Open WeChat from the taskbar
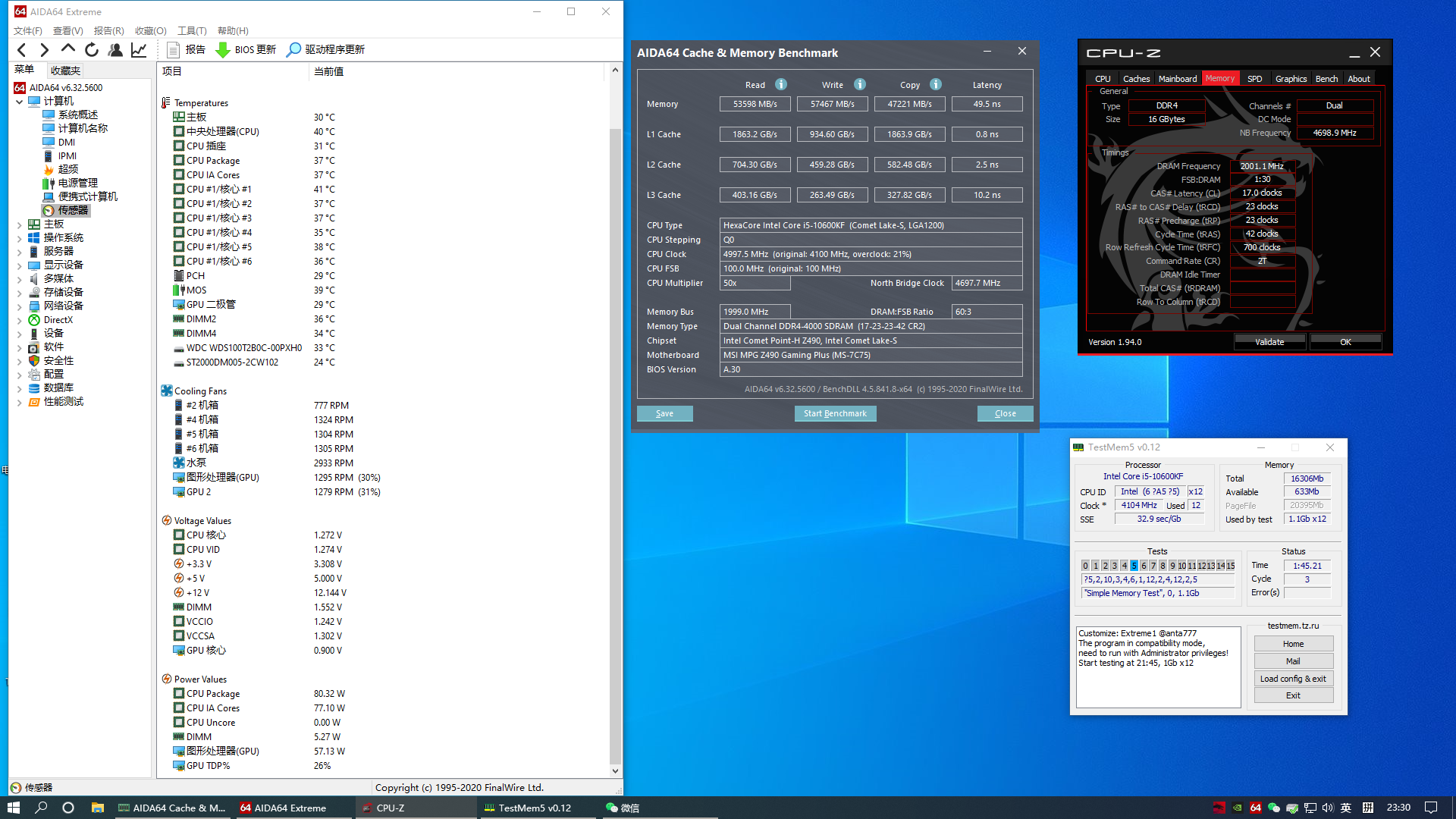 click(x=622, y=808)
